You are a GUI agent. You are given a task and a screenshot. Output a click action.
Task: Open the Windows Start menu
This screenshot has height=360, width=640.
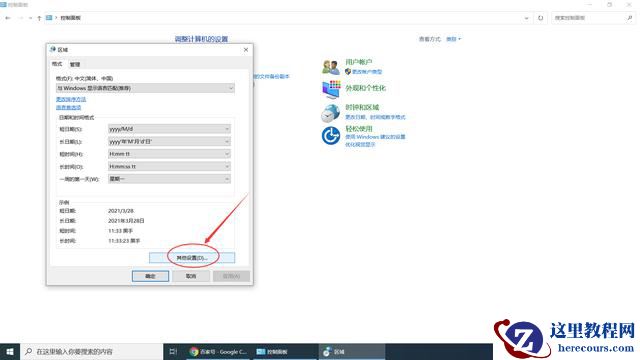10,351
